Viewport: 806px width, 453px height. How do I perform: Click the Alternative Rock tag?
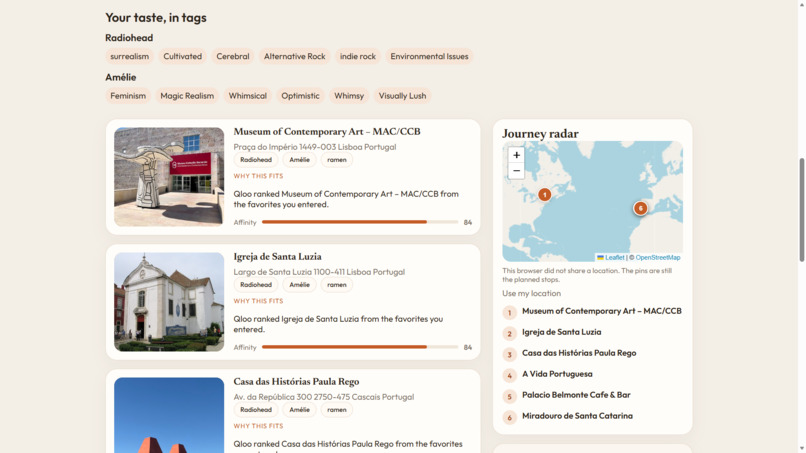click(x=295, y=57)
